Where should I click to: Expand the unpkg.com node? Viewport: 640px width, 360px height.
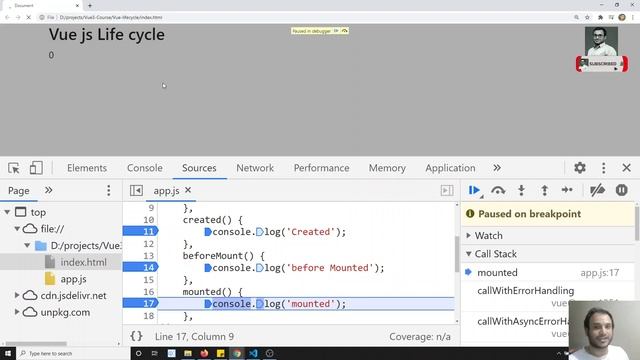click(17, 312)
